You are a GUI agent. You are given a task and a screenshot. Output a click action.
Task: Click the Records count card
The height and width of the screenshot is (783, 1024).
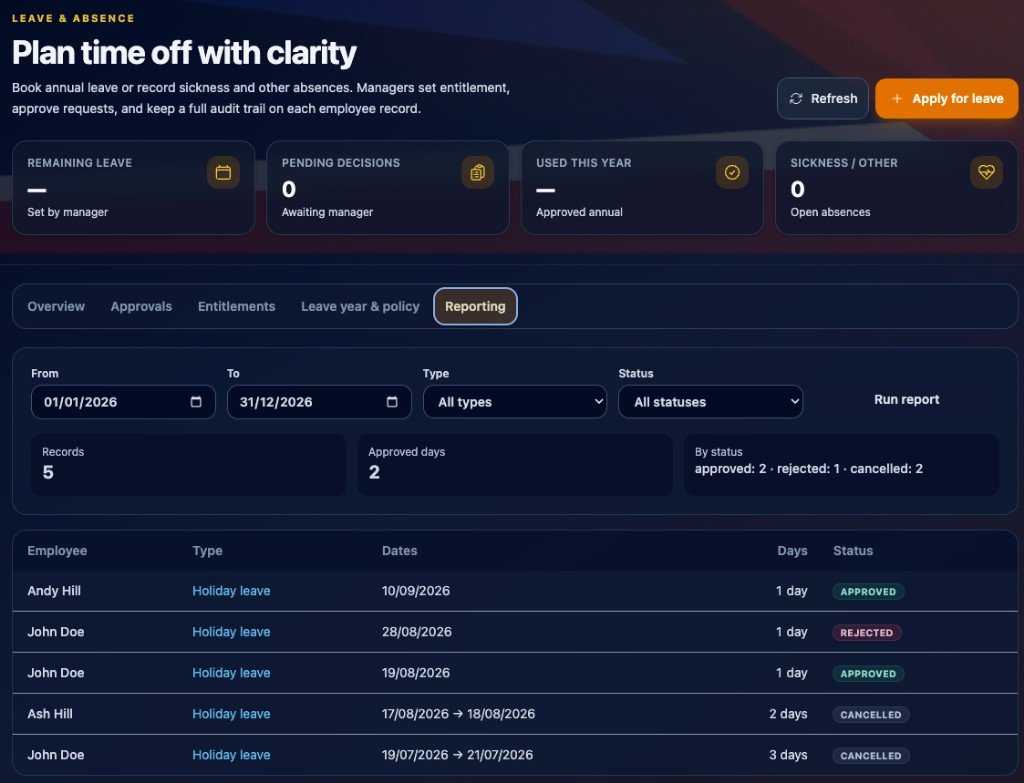pyautogui.click(x=189, y=464)
